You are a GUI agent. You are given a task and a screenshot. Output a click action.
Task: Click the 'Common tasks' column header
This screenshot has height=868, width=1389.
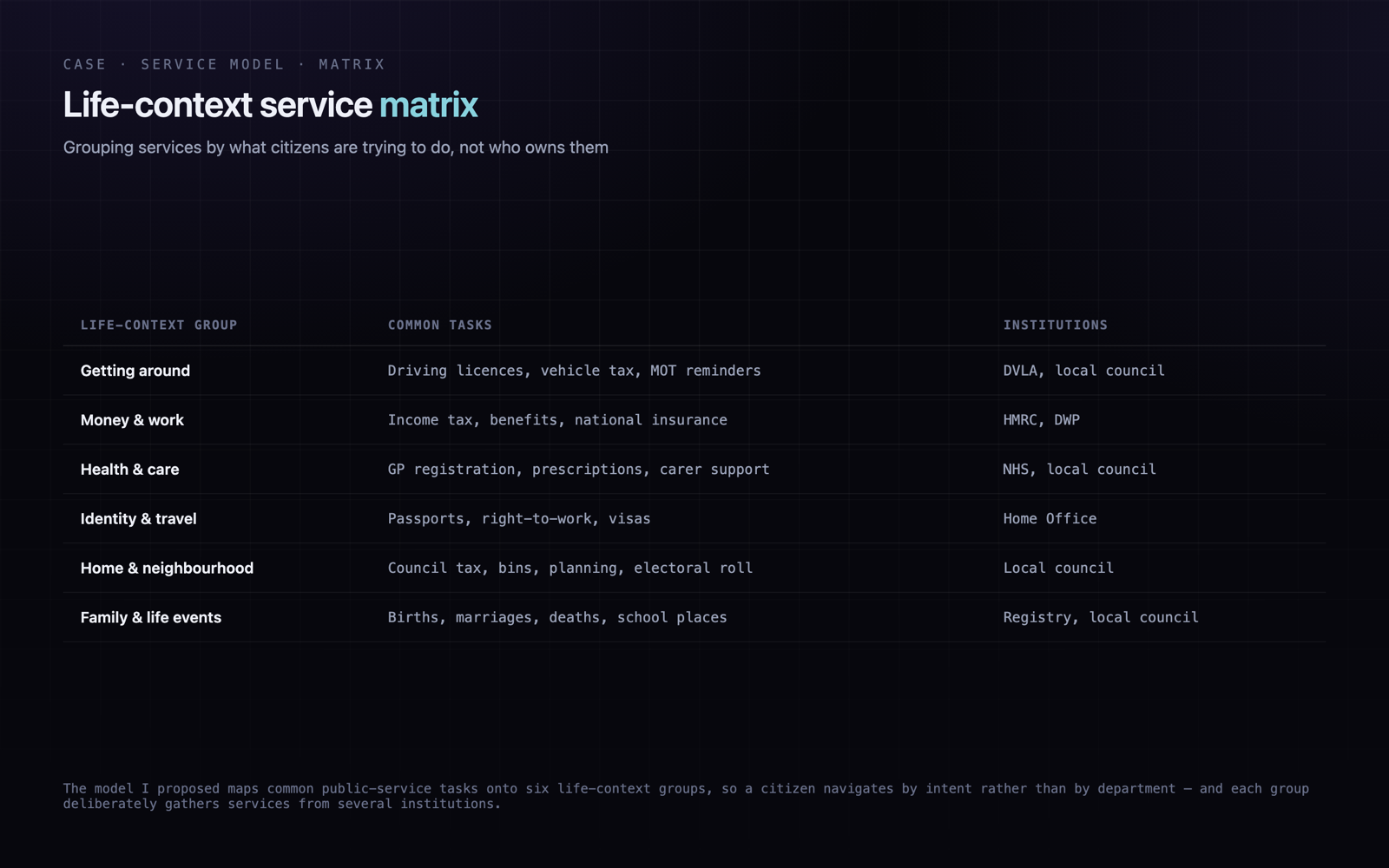[439, 325]
